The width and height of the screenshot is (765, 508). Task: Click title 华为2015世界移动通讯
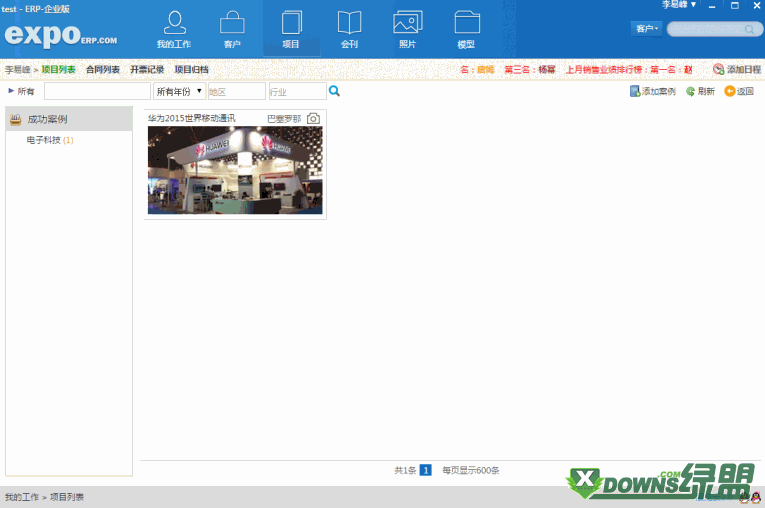[192, 118]
